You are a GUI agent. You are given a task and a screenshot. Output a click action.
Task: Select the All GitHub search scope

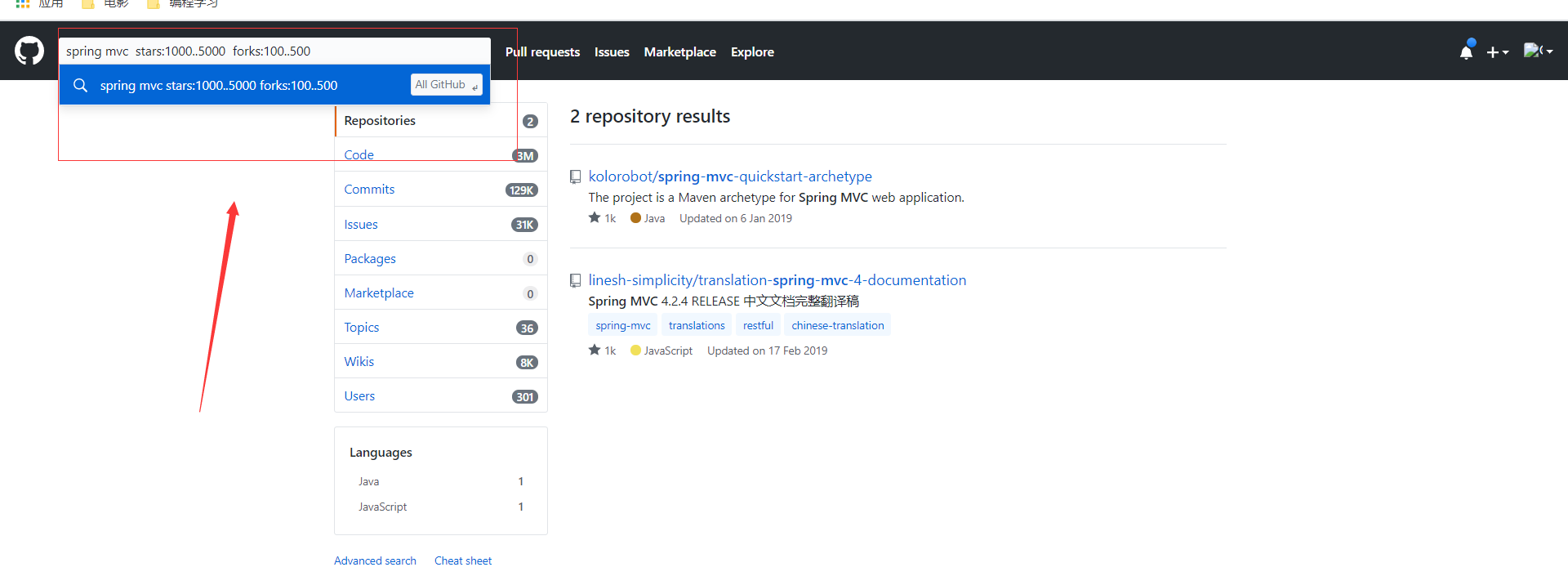click(x=446, y=85)
